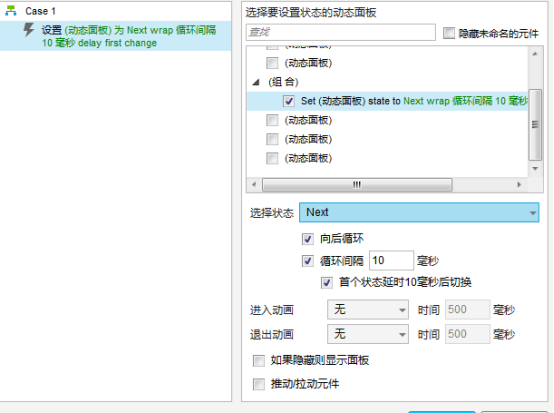
Task: Click the 查找 search field
Action: point(341,32)
